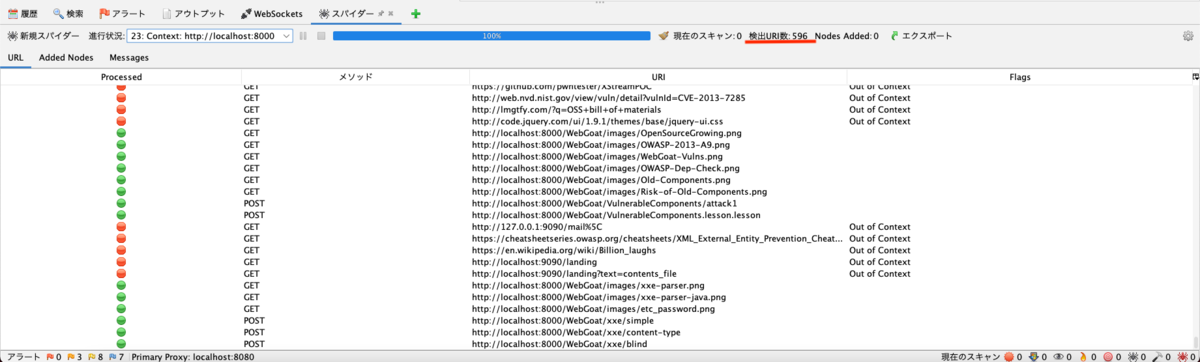Pause the spider scan

tap(303, 36)
